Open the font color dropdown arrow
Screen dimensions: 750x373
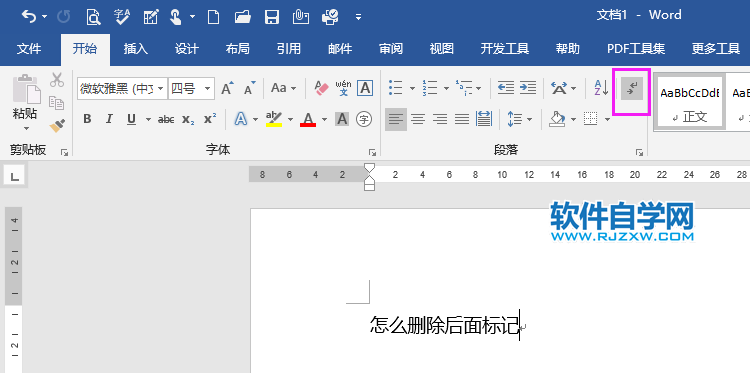(x=324, y=120)
